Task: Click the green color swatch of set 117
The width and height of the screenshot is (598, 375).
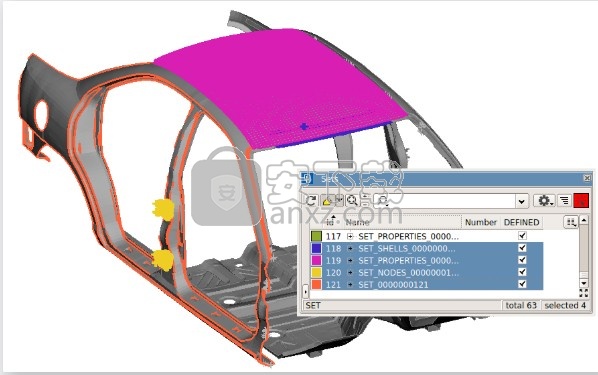Action: (316, 236)
